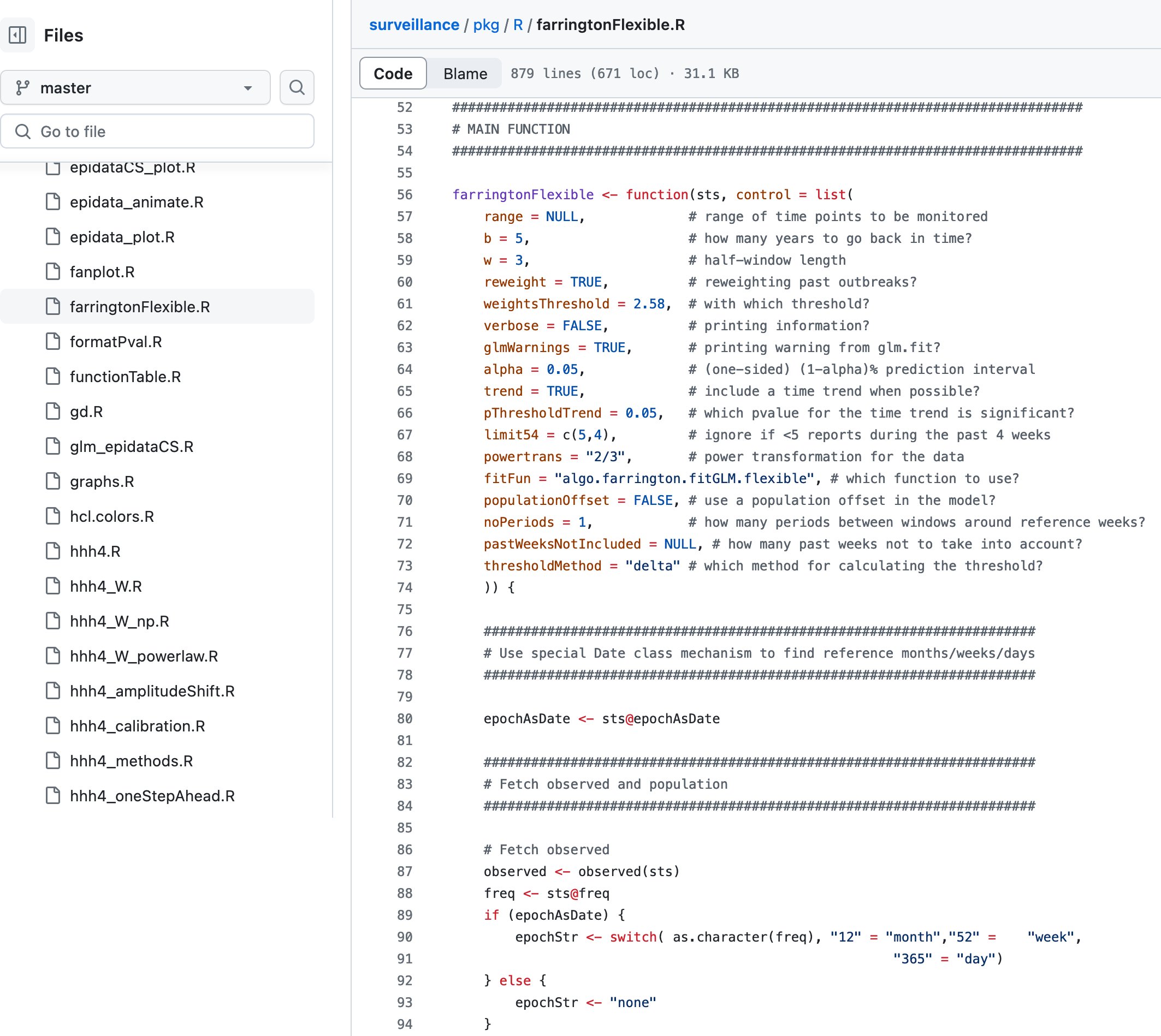
Task: Click 'farringtonFlexible' function name on line 56
Action: coord(523,195)
